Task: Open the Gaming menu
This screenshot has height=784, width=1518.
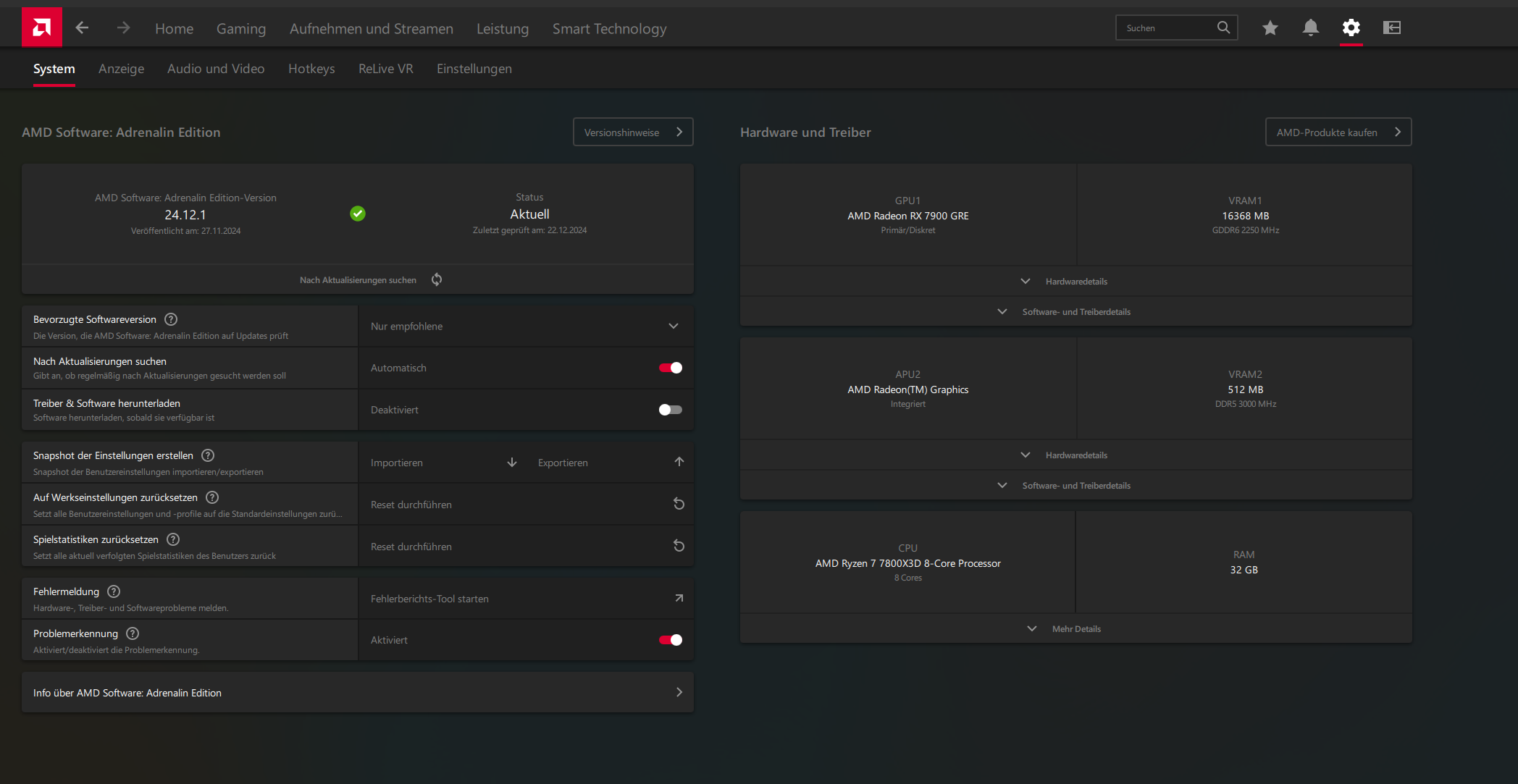Action: tap(241, 28)
